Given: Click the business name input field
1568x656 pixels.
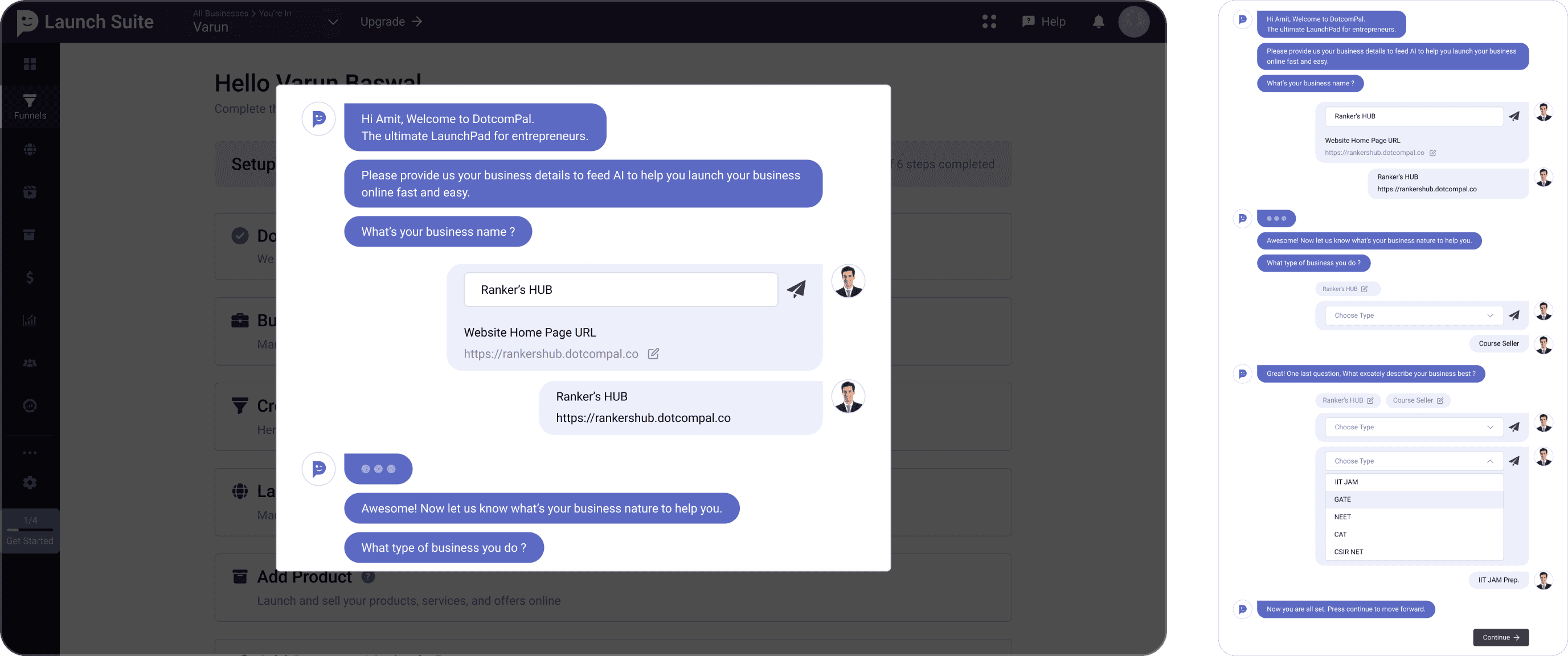Looking at the screenshot, I should coord(620,290).
